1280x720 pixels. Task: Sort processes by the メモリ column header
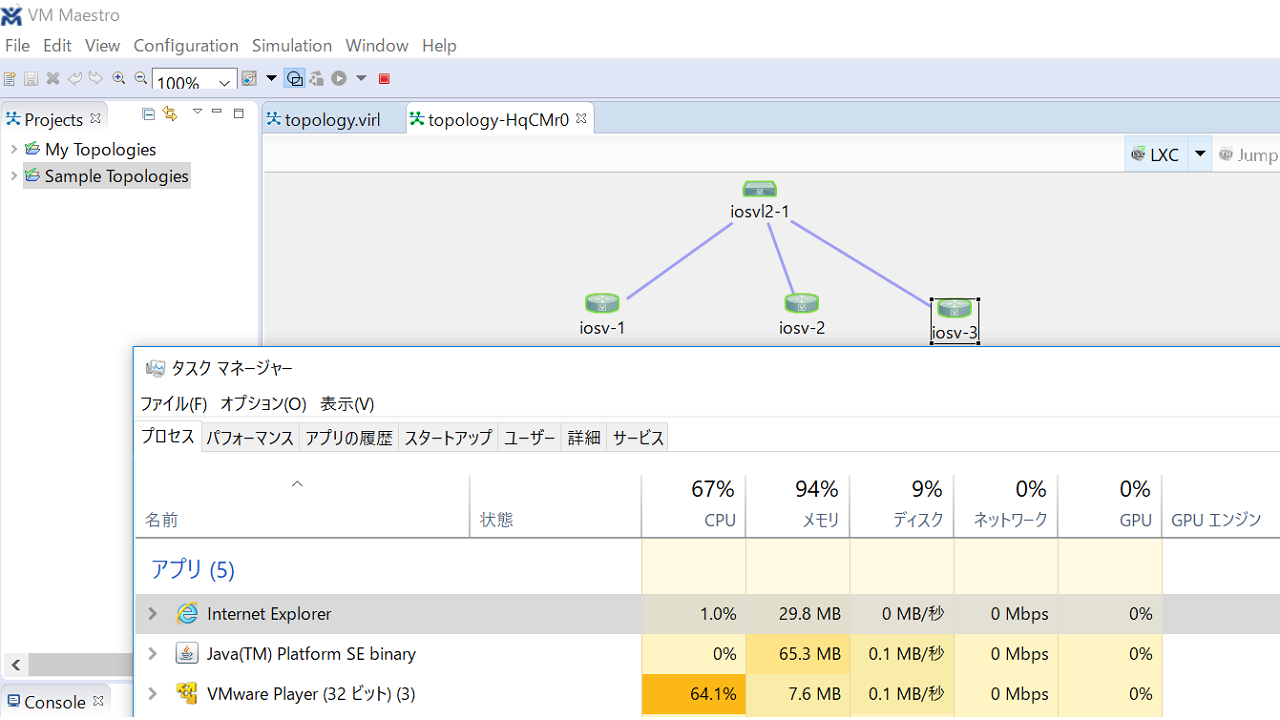798,505
